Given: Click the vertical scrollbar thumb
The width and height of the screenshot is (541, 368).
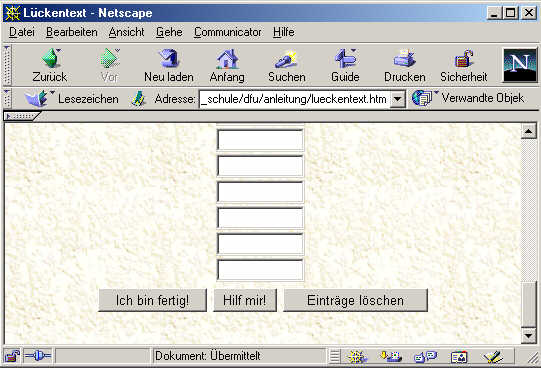Looking at the screenshot, I should [x=529, y=304].
